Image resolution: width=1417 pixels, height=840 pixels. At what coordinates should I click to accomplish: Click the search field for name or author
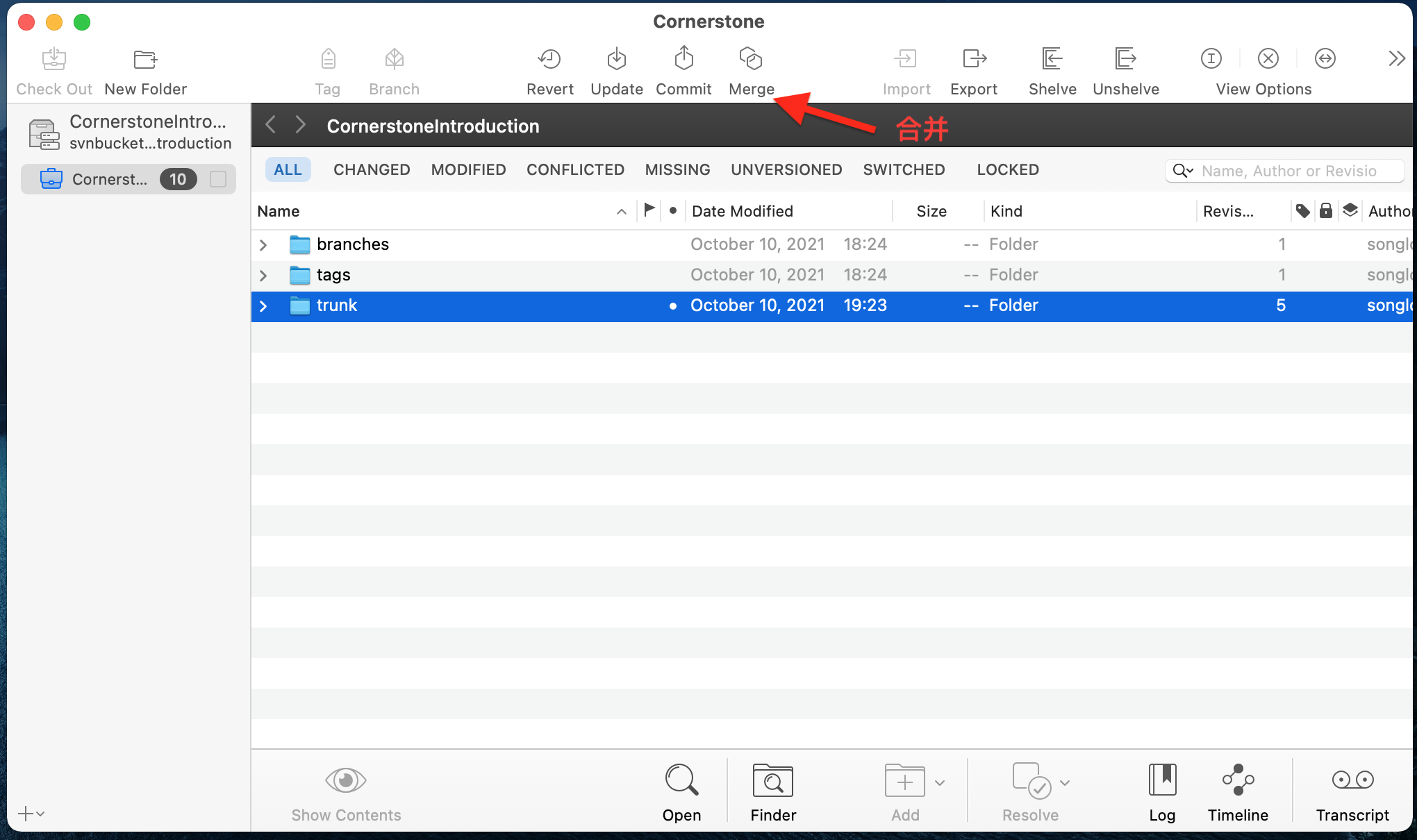coord(1285,171)
